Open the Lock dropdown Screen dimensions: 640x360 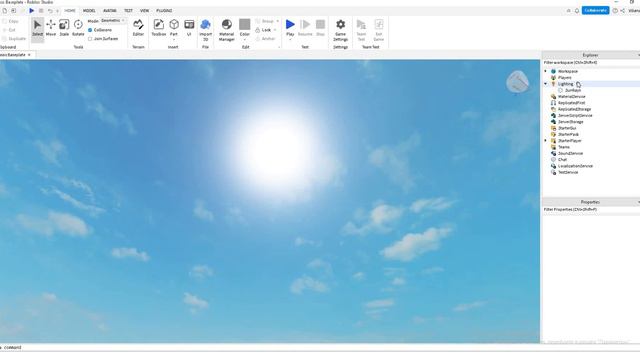click(275, 30)
